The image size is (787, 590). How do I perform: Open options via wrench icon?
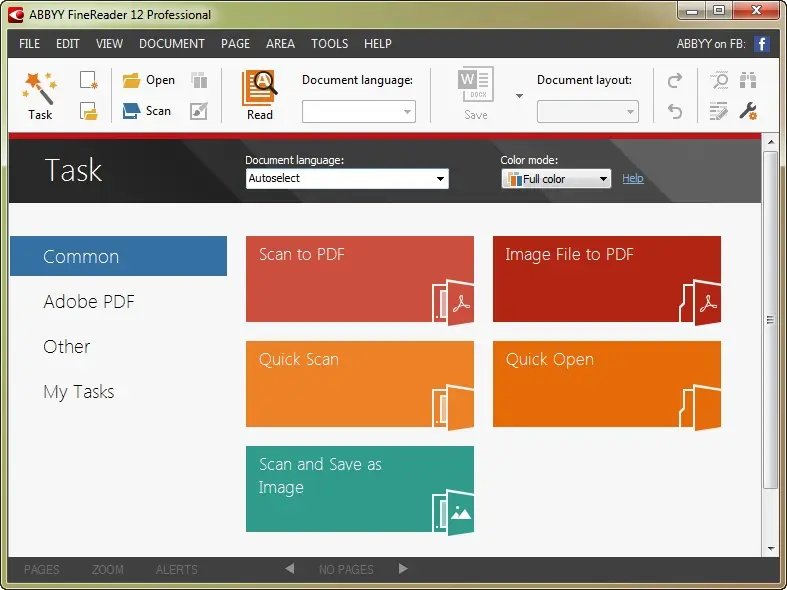click(748, 111)
